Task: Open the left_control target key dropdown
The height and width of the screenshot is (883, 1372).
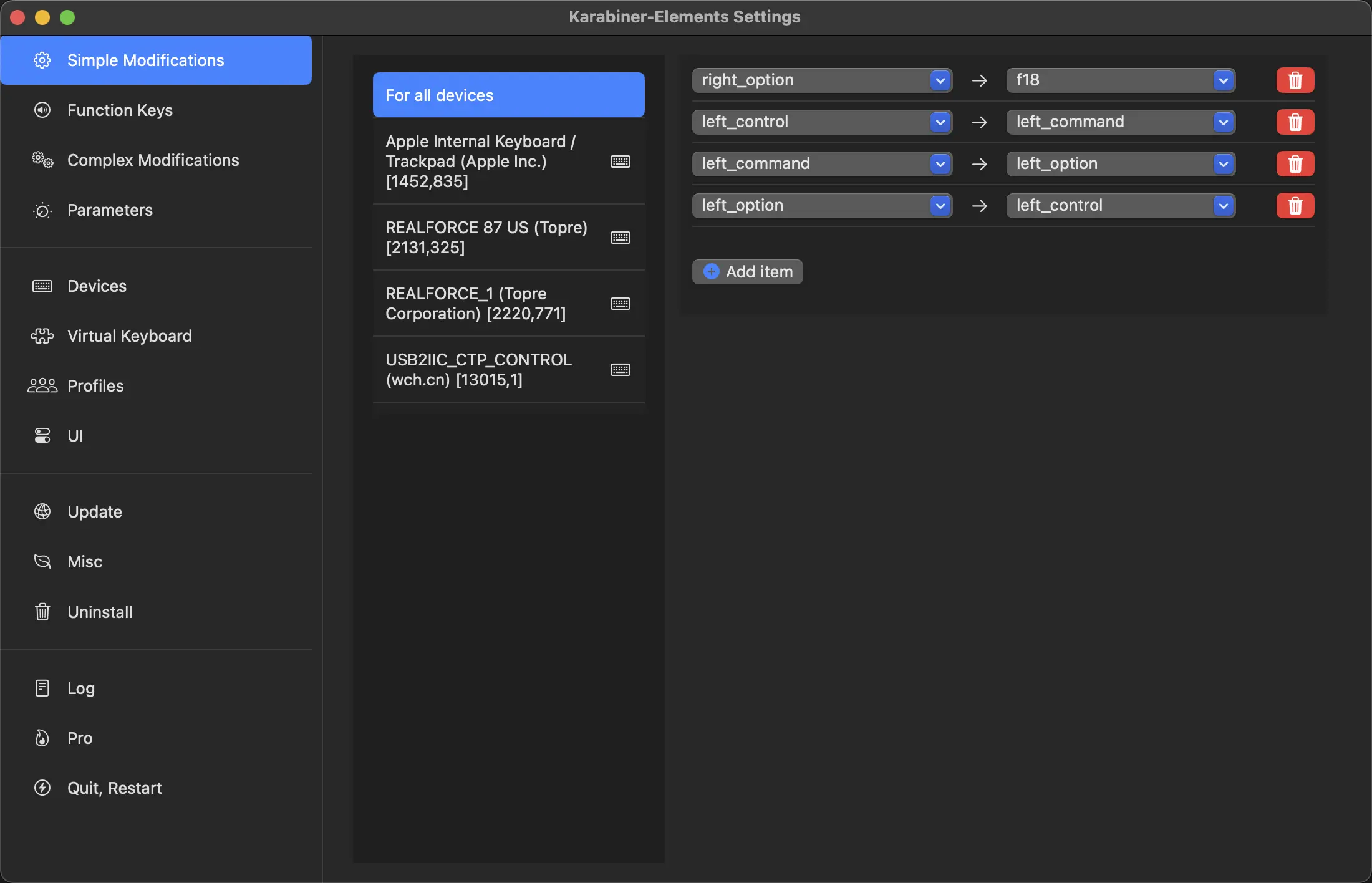Action: pos(1121,205)
